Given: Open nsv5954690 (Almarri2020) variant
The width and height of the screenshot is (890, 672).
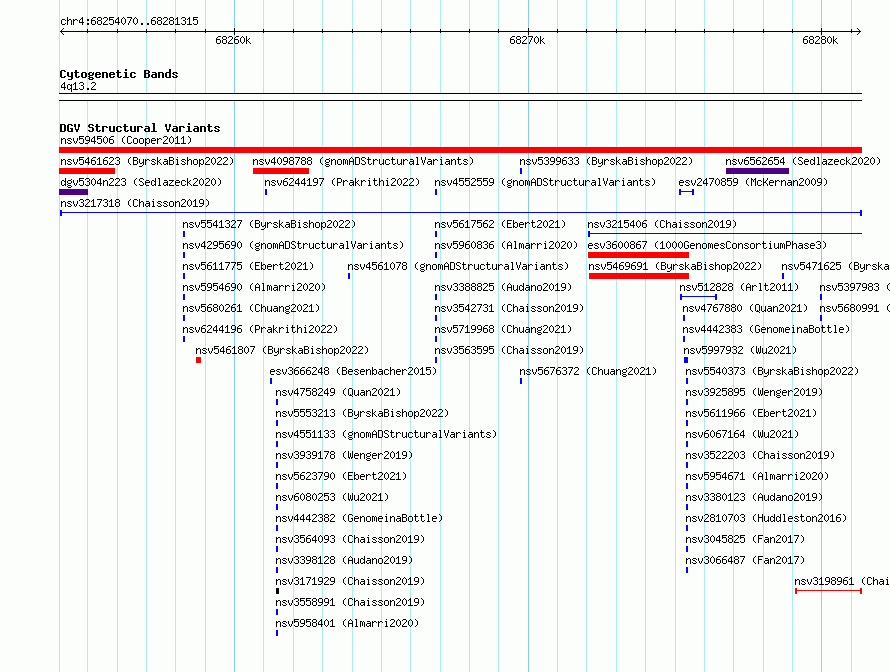Looking at the screenshot, I should (x=254, y=287).
